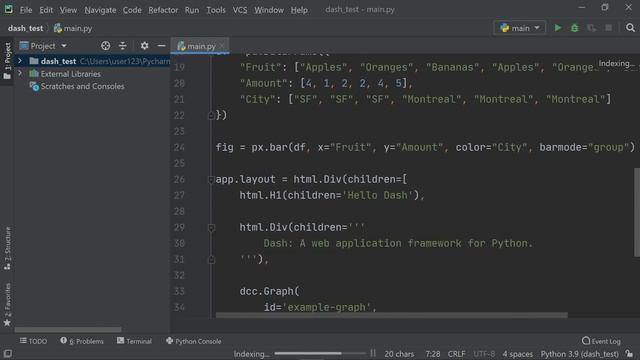Click Python 3.9 (dash_test) interpreter
Image resolution: width=640 pixels, height=360 pixels.
(x=579, y=354)
